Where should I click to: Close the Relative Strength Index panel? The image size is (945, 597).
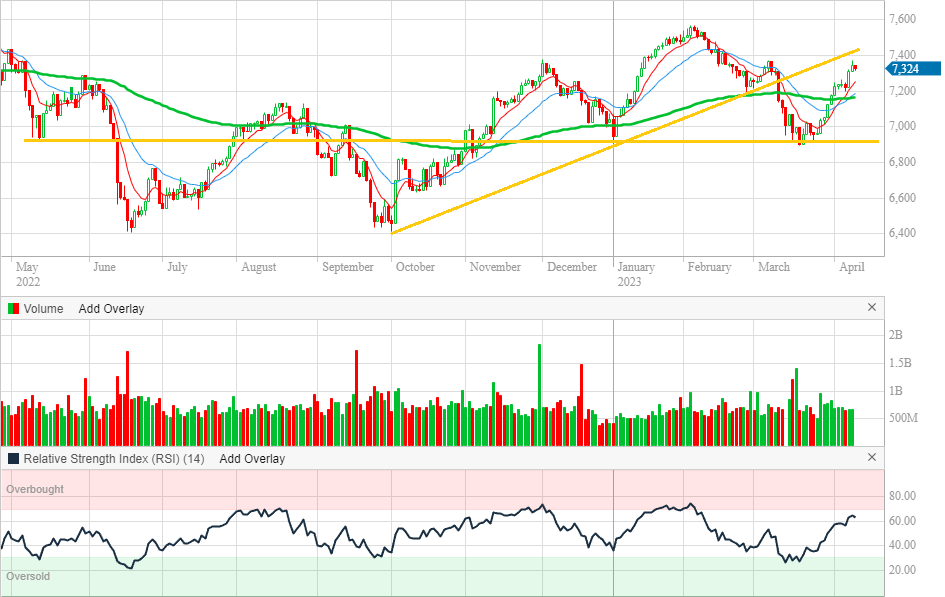click(x=871, y=458)
